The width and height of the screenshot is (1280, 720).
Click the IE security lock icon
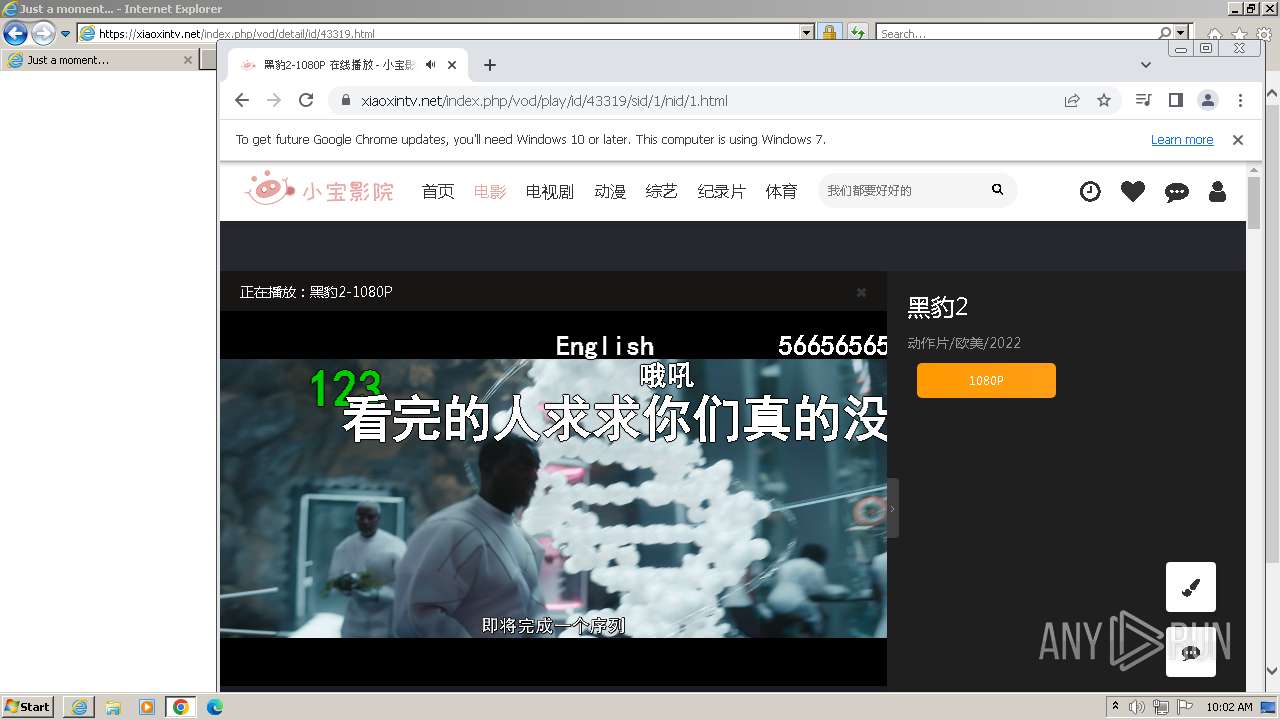click(x=829, y=33)
